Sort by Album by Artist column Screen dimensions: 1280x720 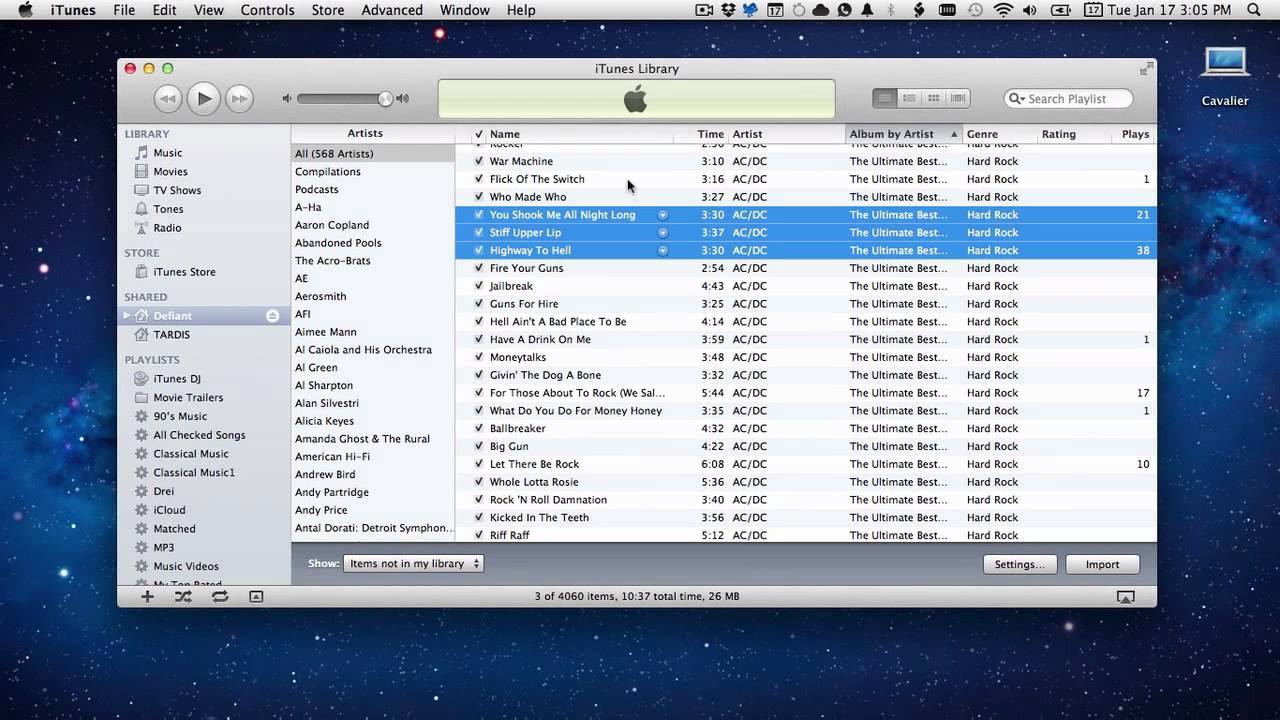[903, 134]
